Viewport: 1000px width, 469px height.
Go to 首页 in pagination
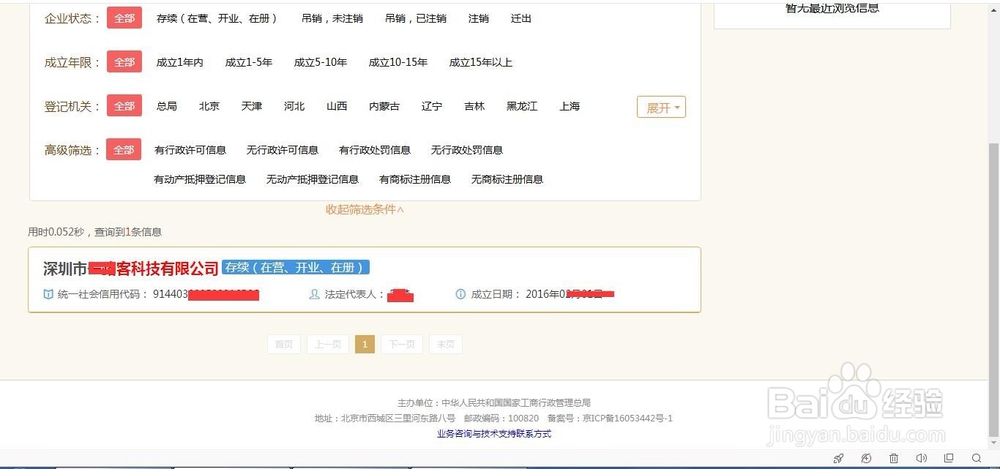[284, 345]
